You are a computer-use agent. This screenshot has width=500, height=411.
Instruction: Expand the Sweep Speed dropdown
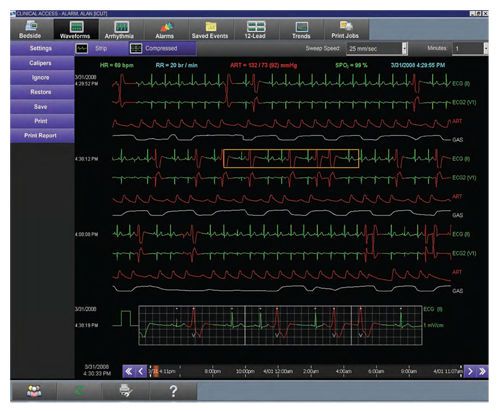point(404,49)
